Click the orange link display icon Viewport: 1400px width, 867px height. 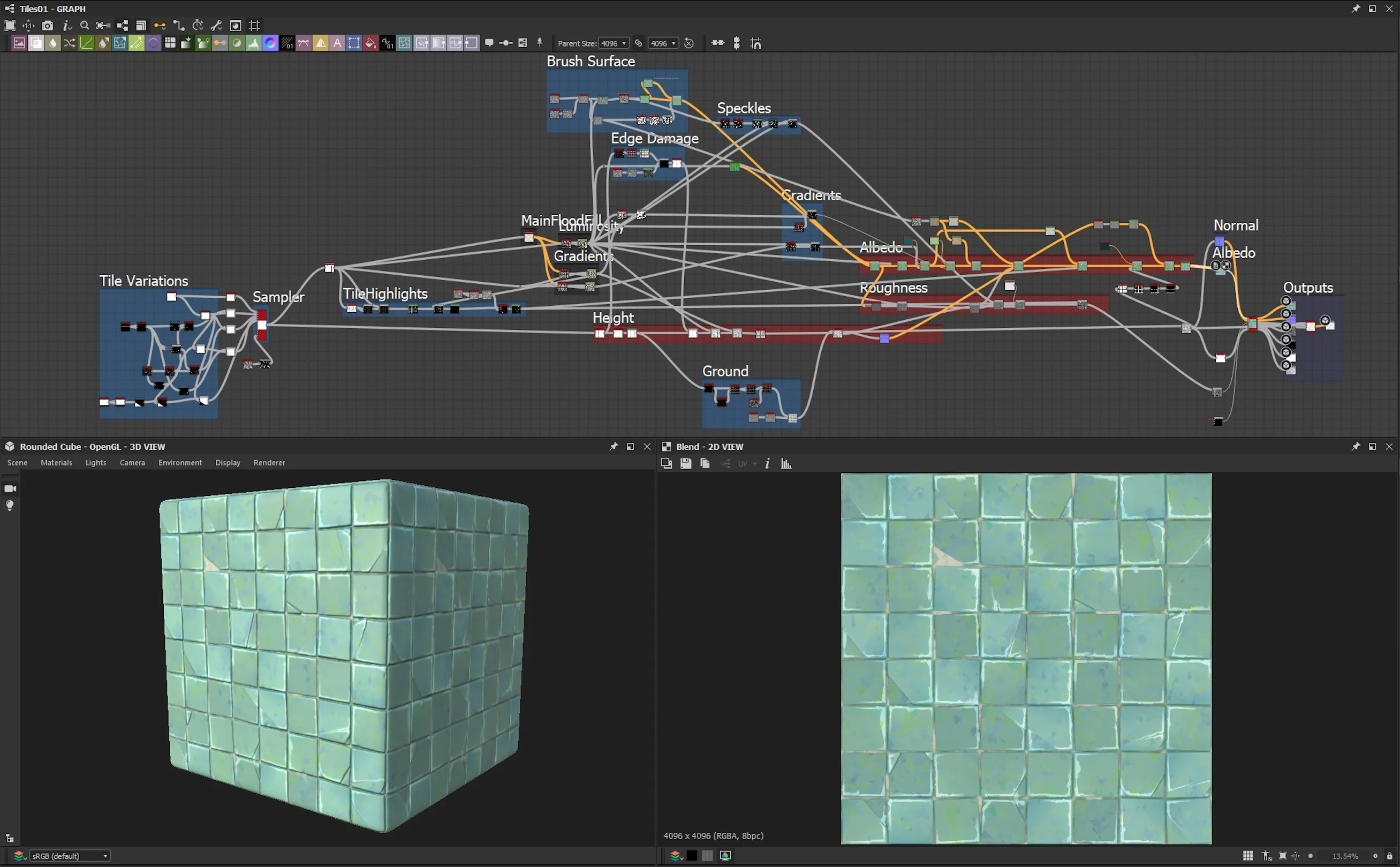coord(160,25)
